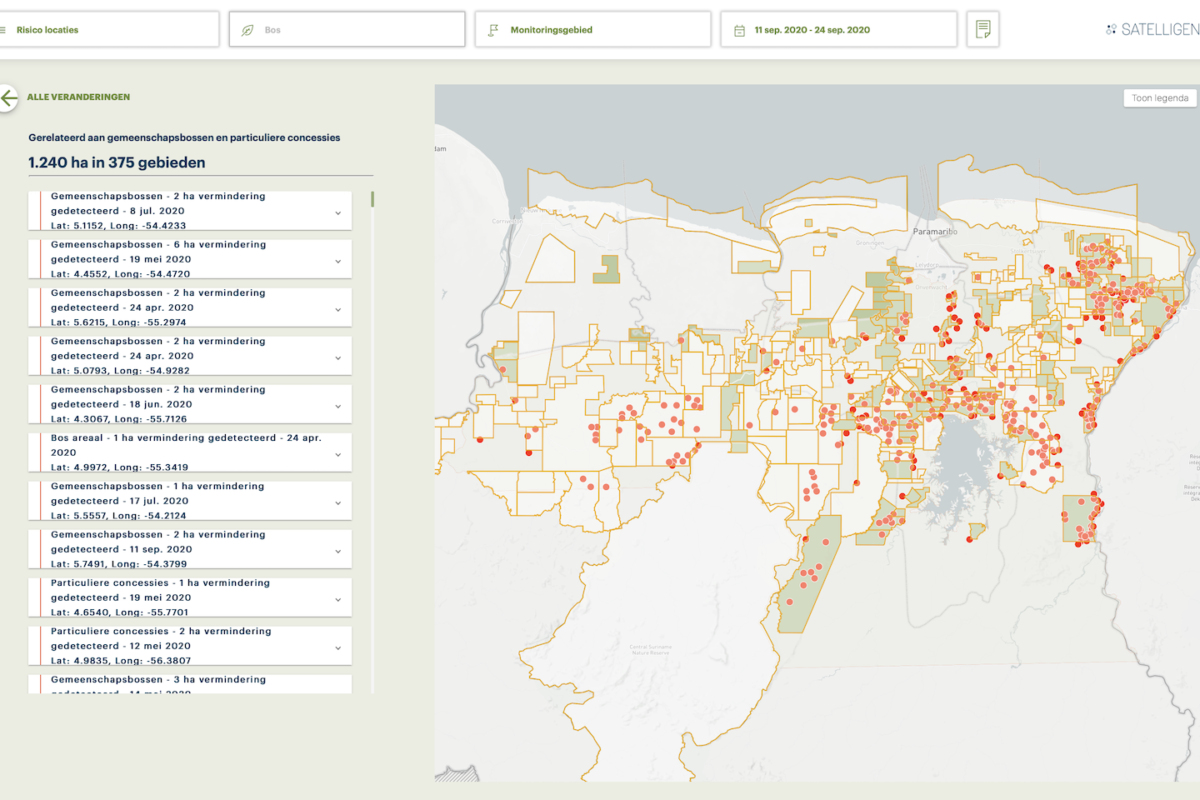This screenshot has width=1200, height=800.
Task: Click the Toon legenda button
Action: pos(1160,98)
